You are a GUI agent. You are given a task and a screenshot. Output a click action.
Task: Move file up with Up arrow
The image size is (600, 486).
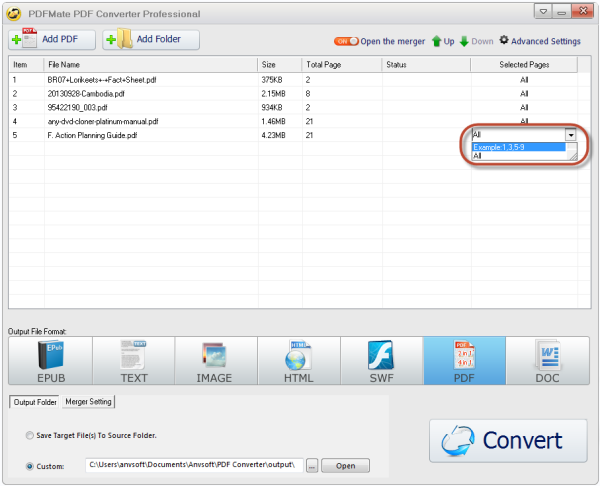443,41
